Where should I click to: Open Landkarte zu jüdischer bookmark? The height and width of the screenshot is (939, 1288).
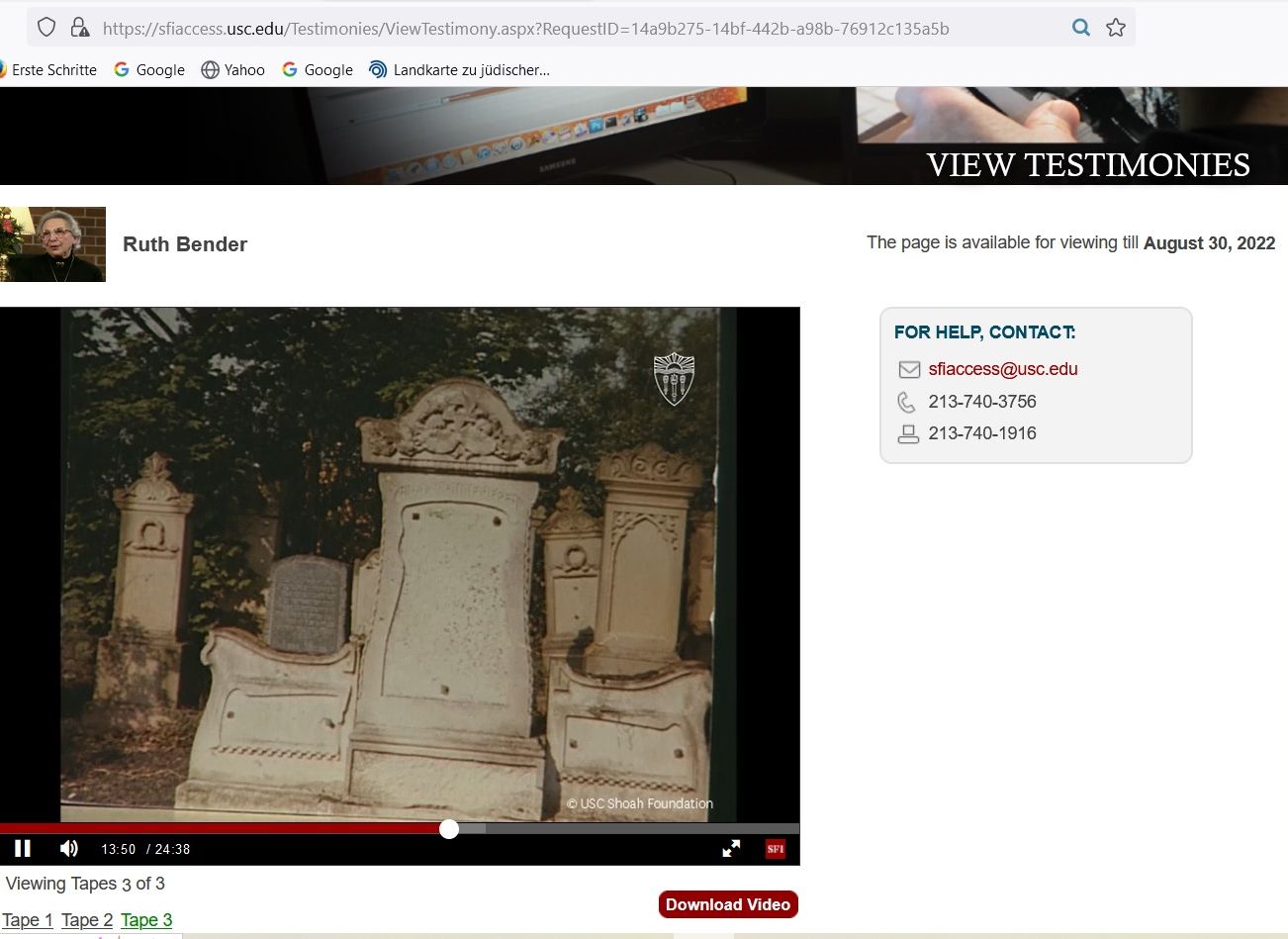(460, 69)
